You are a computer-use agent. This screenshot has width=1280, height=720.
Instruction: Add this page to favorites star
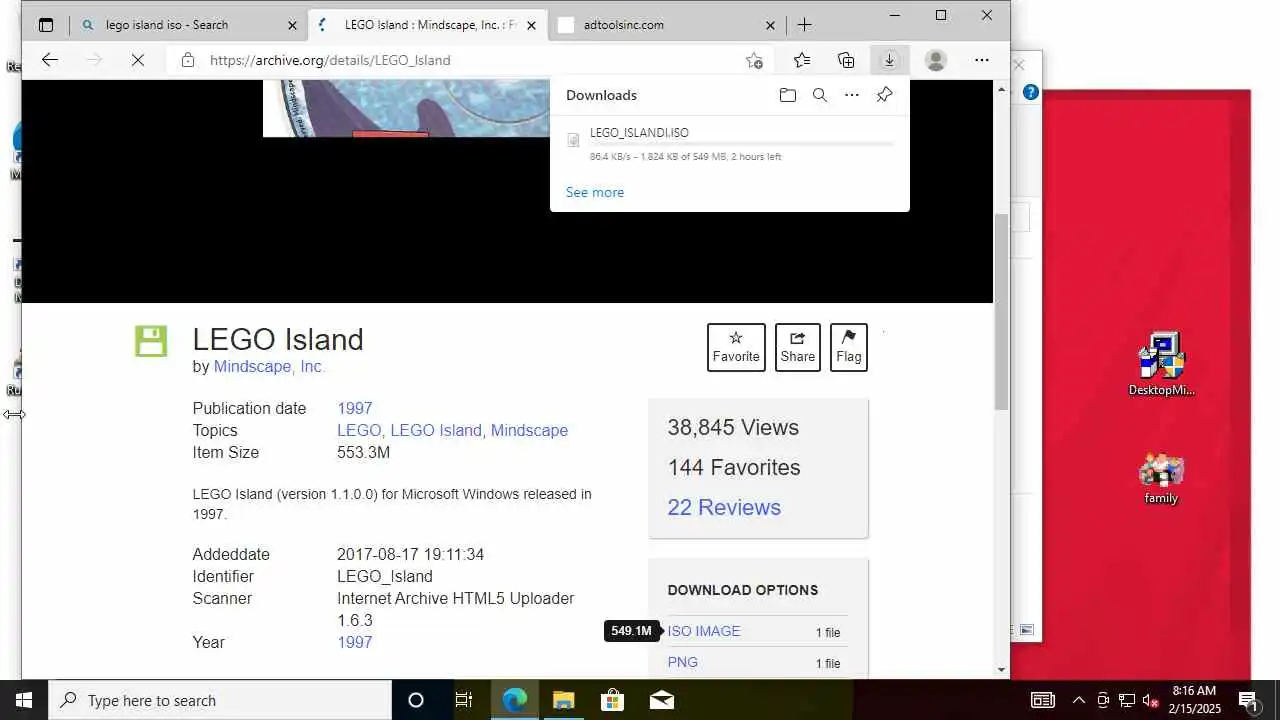pyautogui.click(x=754, y=60)
